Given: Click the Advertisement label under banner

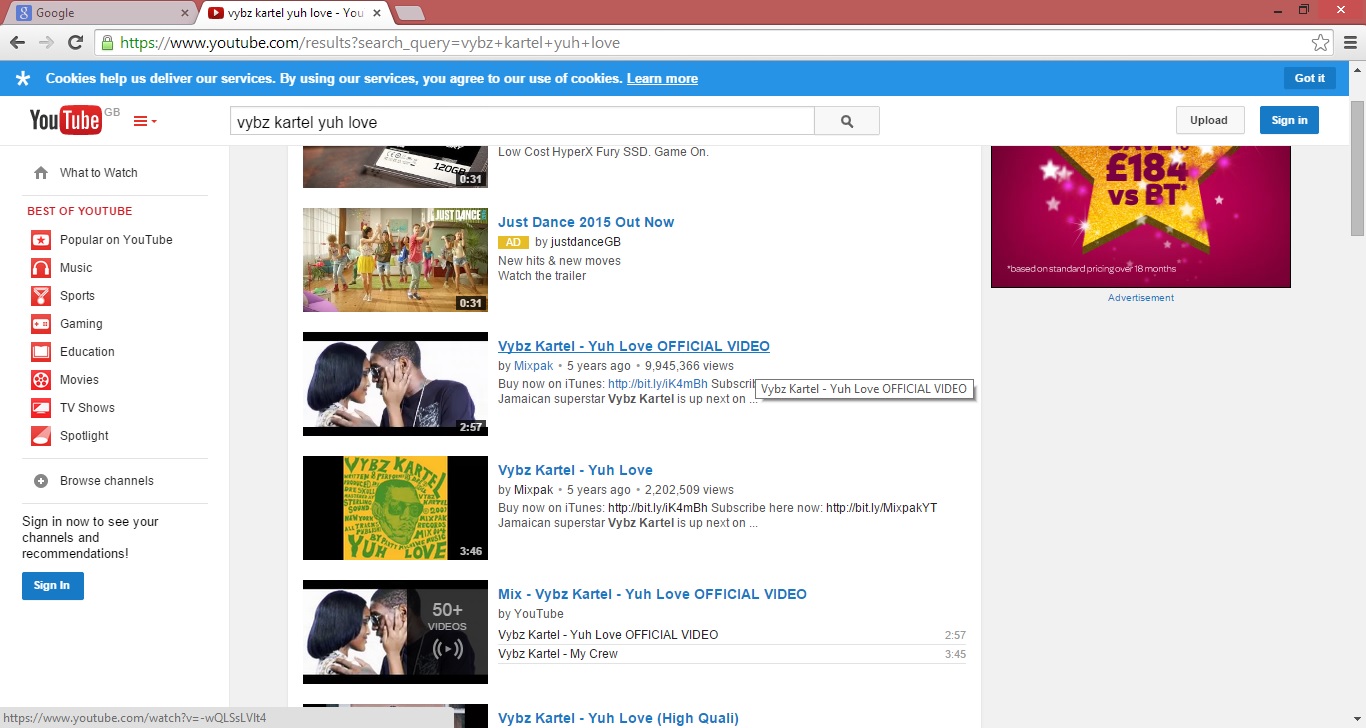Looking at the screenshot, I should (1141, 298).
